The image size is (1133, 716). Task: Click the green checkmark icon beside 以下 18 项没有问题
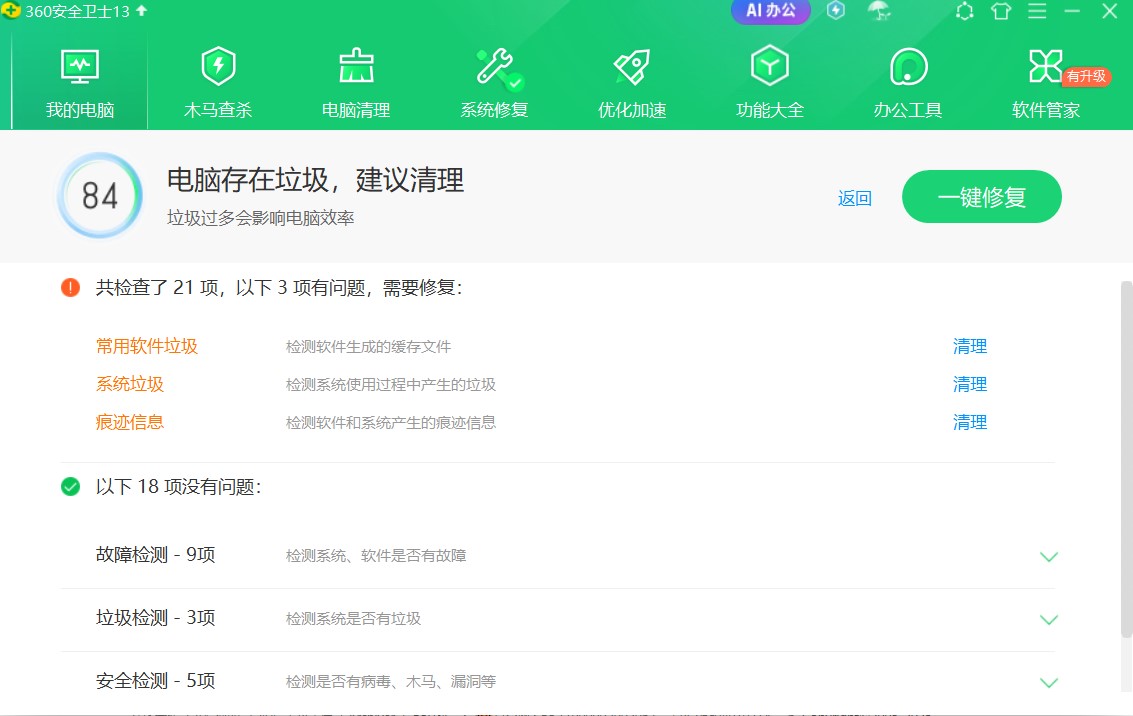click(x=70, y=486)
